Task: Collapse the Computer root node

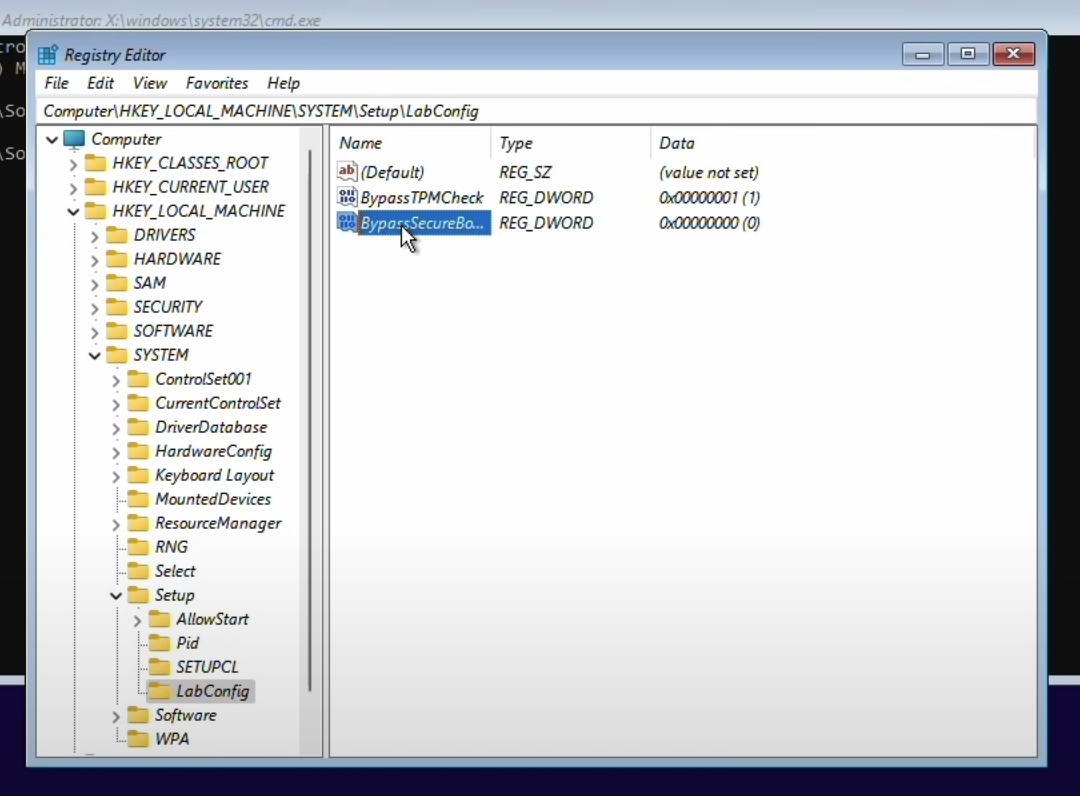Action: (x=52, y=140)
